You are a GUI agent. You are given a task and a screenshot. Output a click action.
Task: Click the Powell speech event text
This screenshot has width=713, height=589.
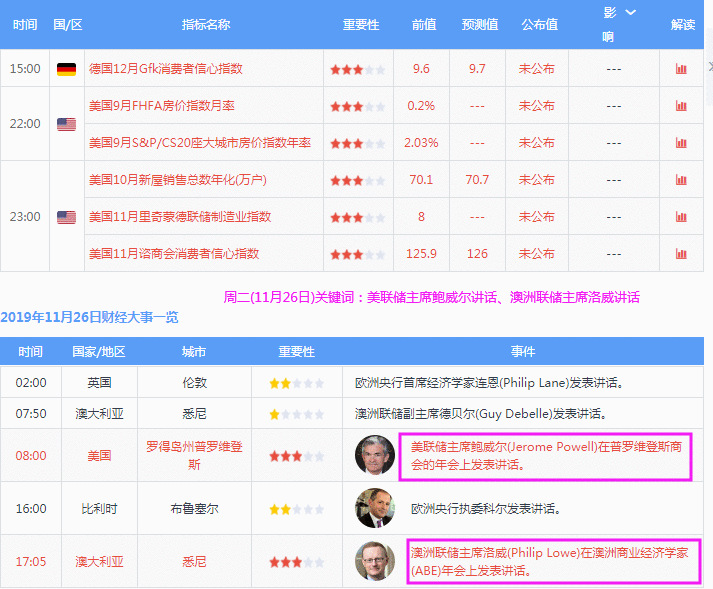pos(546,456)
